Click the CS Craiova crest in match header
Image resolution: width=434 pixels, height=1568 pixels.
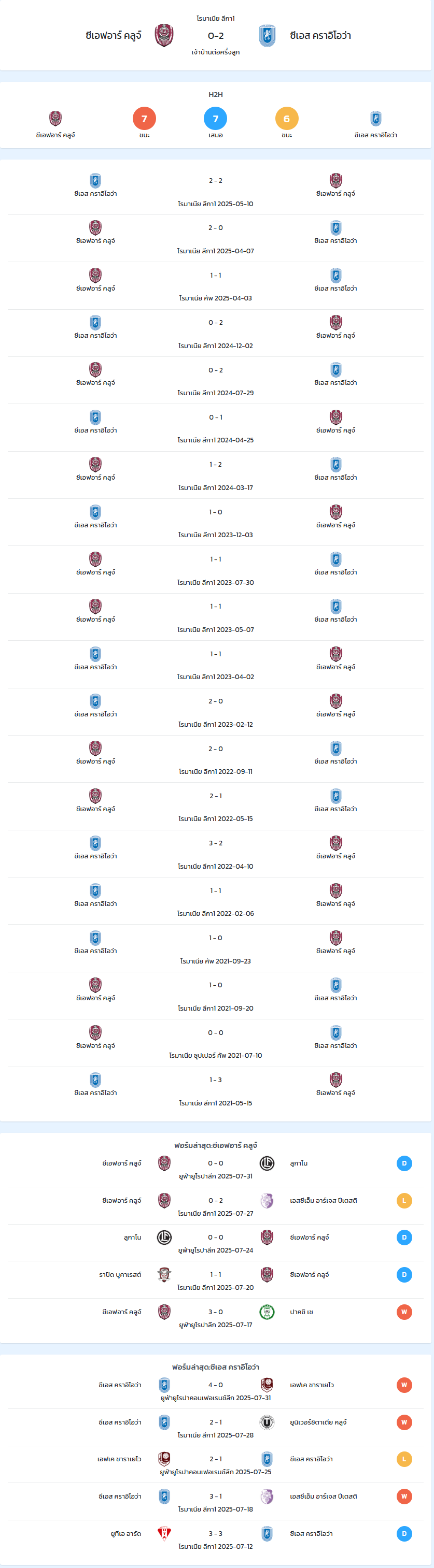pos(267,35)
